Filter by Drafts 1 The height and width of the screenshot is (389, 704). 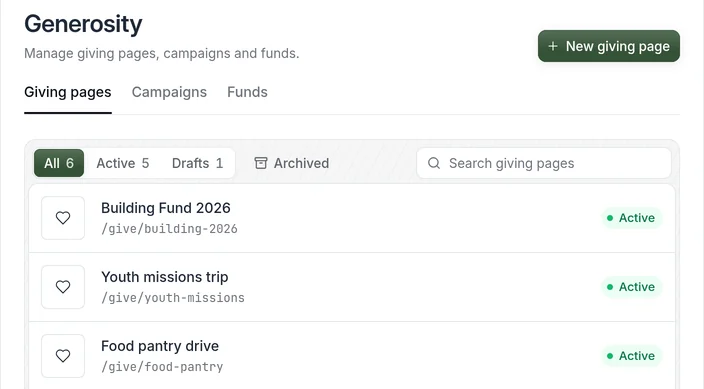click(198, 163)
